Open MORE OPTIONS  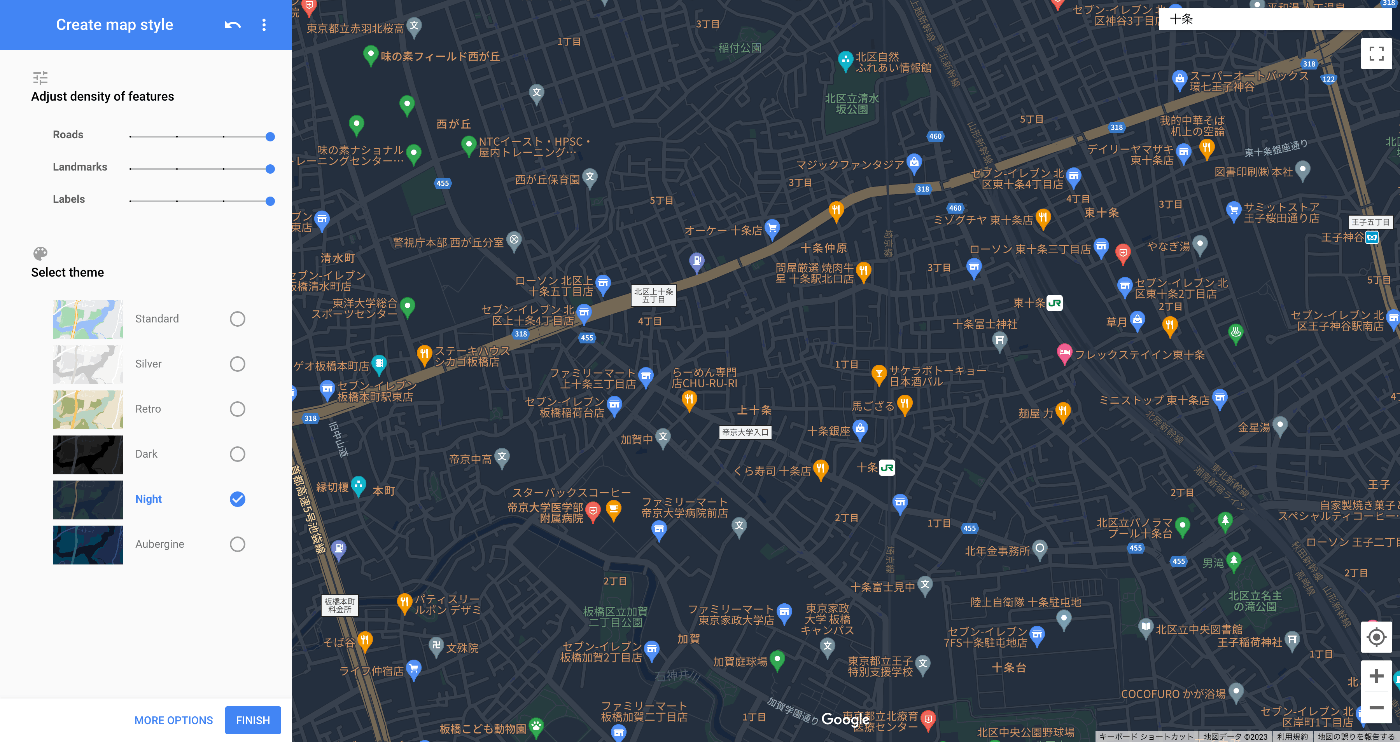point(174,720)
